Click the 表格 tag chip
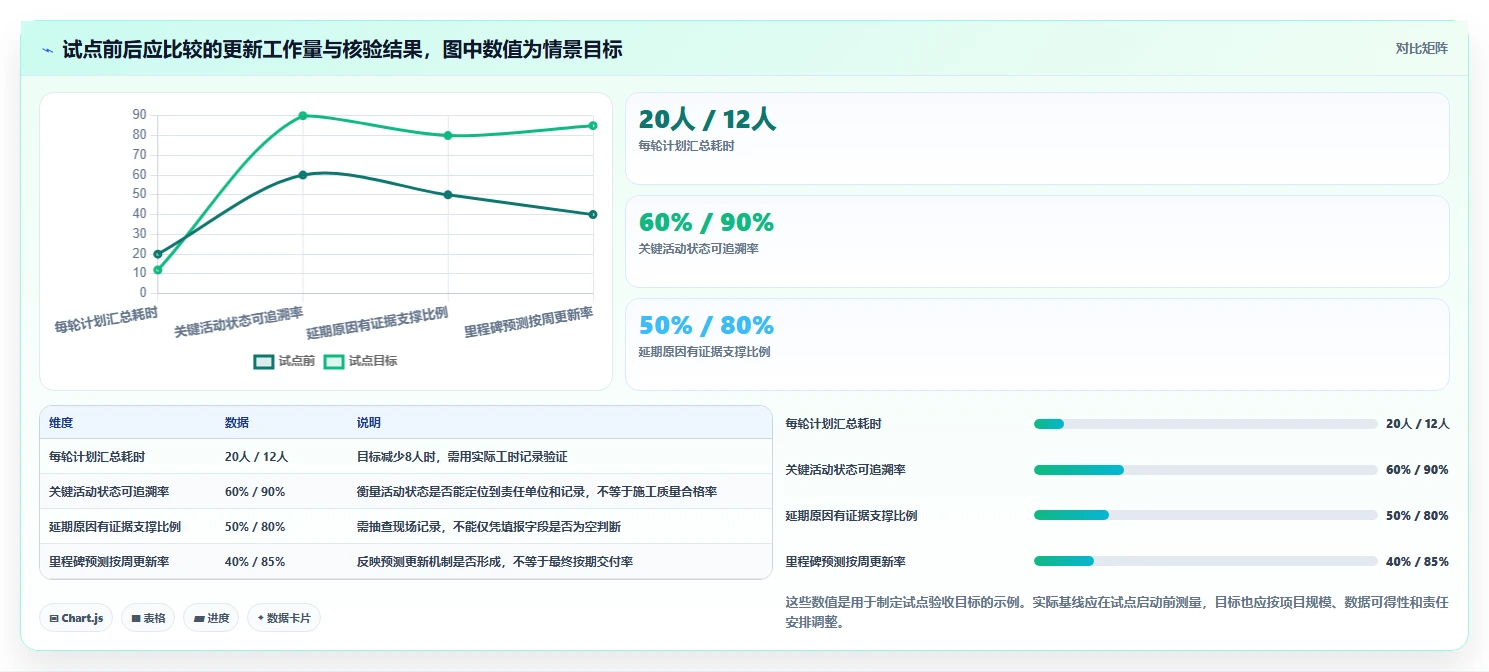The height and width of the screenshot is (672, 1489). coord(148,618)
